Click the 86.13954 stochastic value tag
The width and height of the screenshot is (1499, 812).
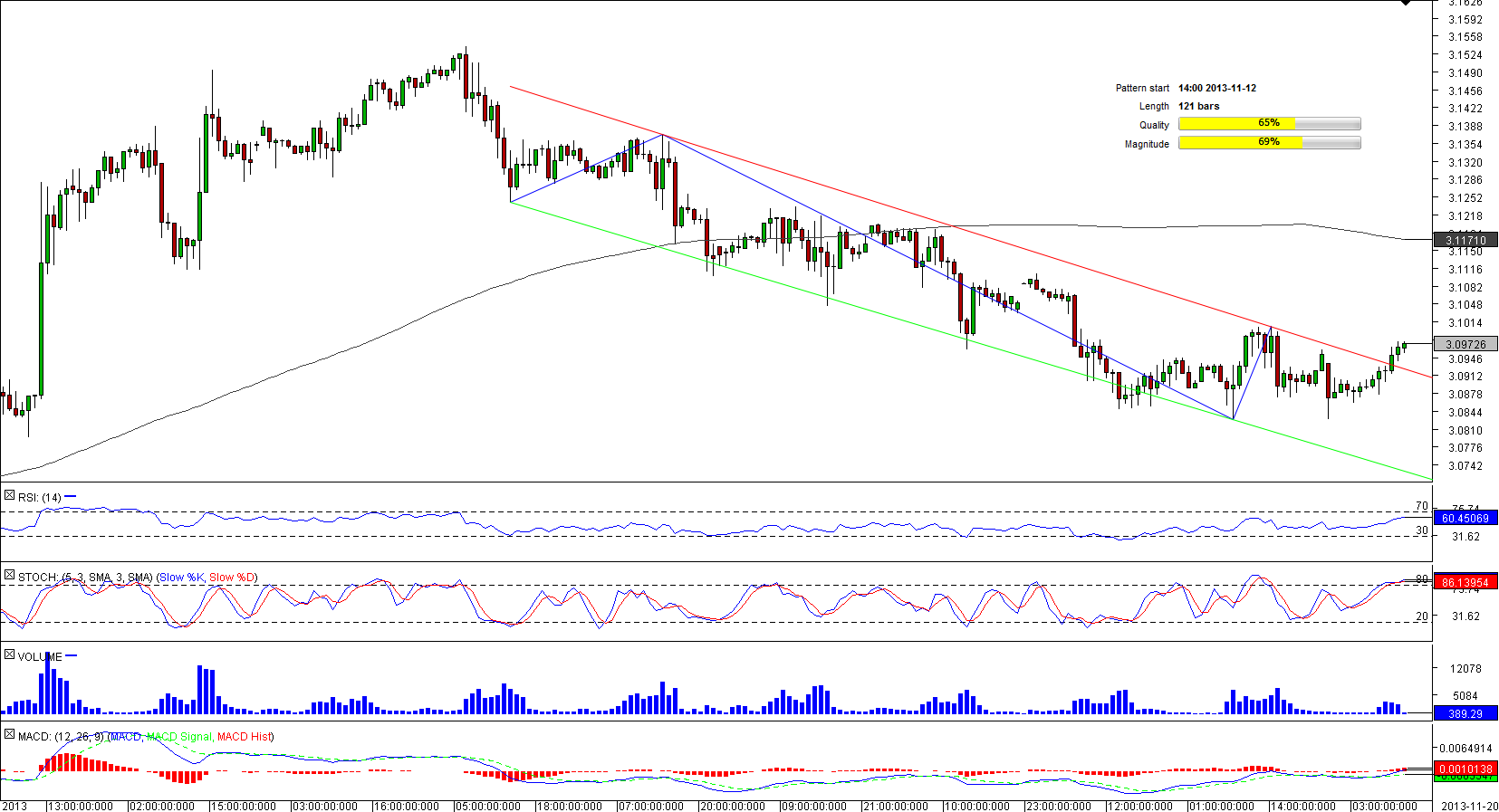coord(1465,582)
